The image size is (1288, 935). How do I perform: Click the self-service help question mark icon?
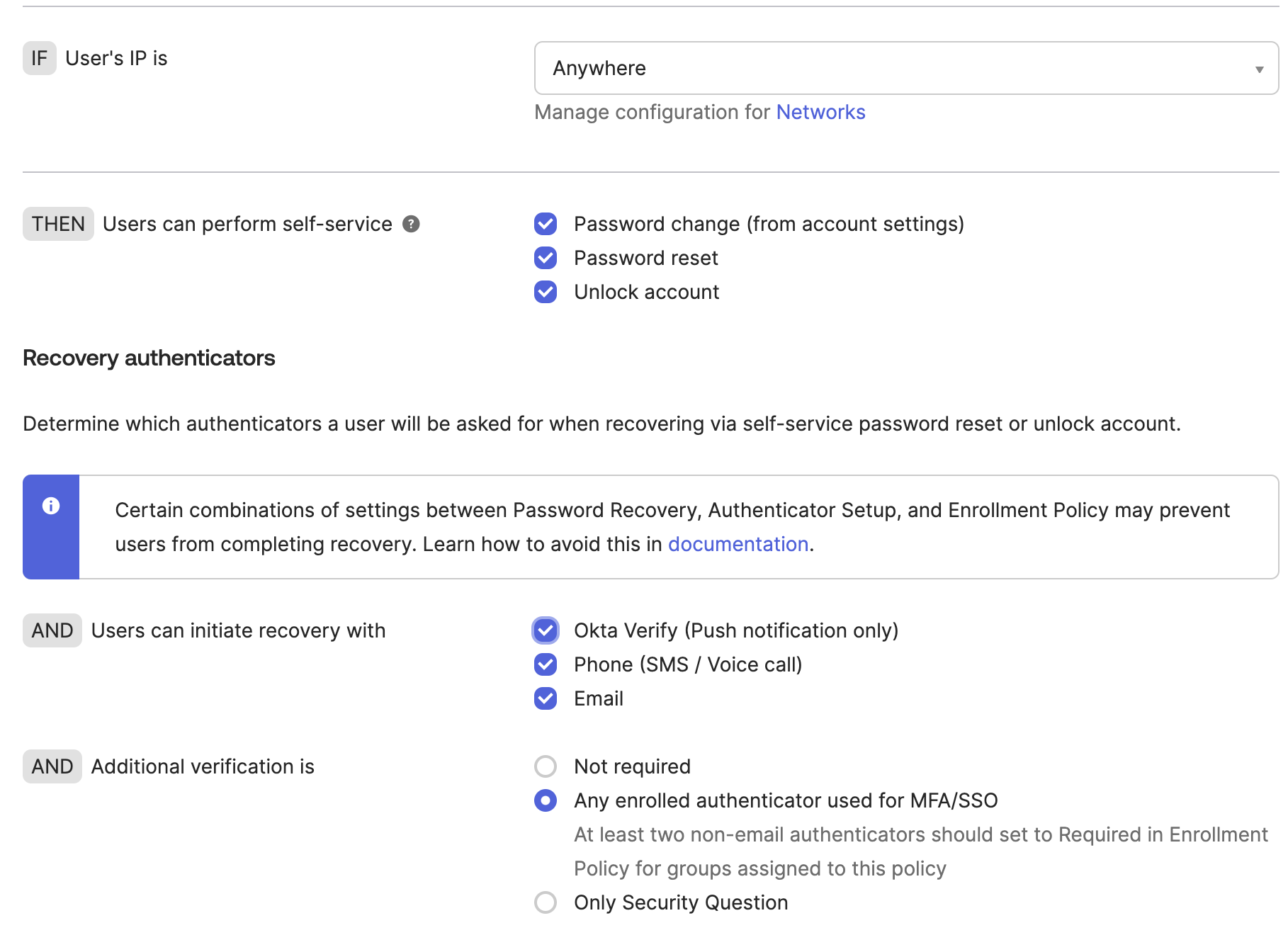pyautogui.click(x=411, y=224)
